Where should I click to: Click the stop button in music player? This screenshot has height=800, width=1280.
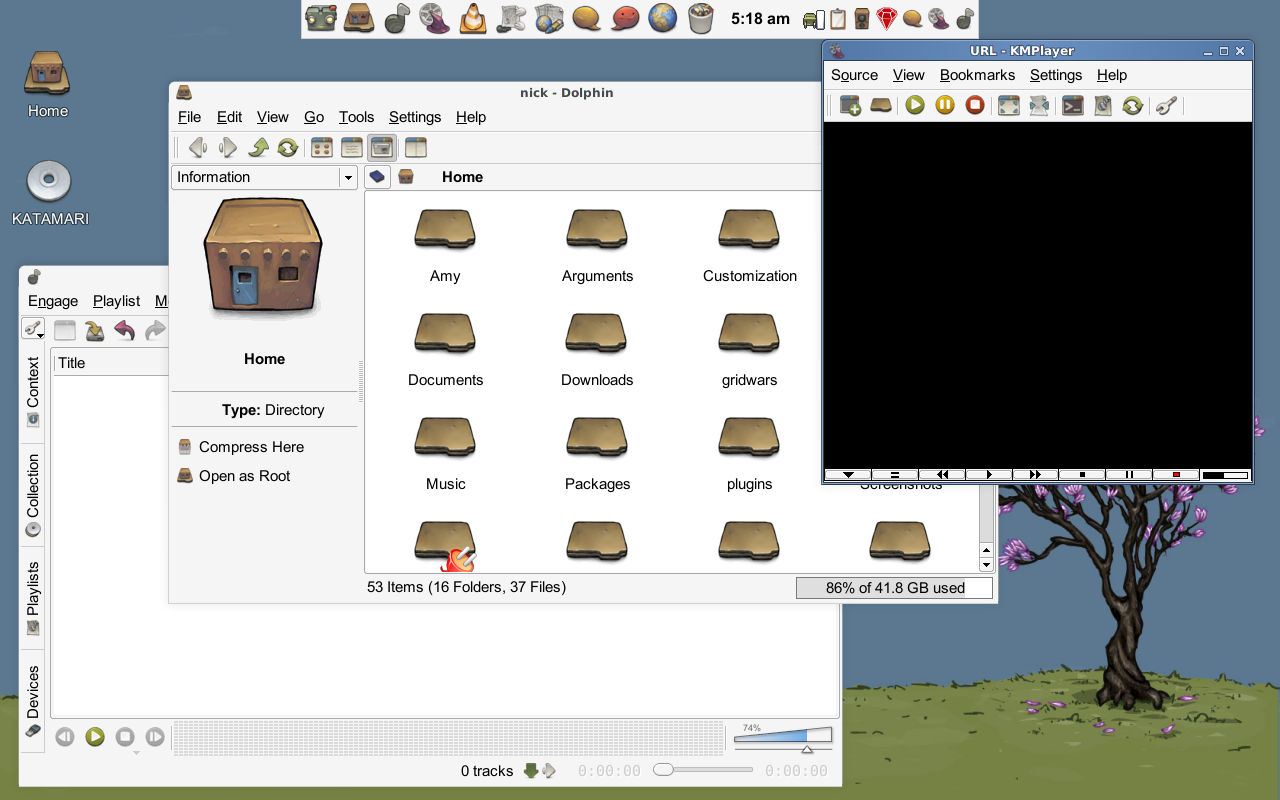pyautogui.click(x=125, y=737)
